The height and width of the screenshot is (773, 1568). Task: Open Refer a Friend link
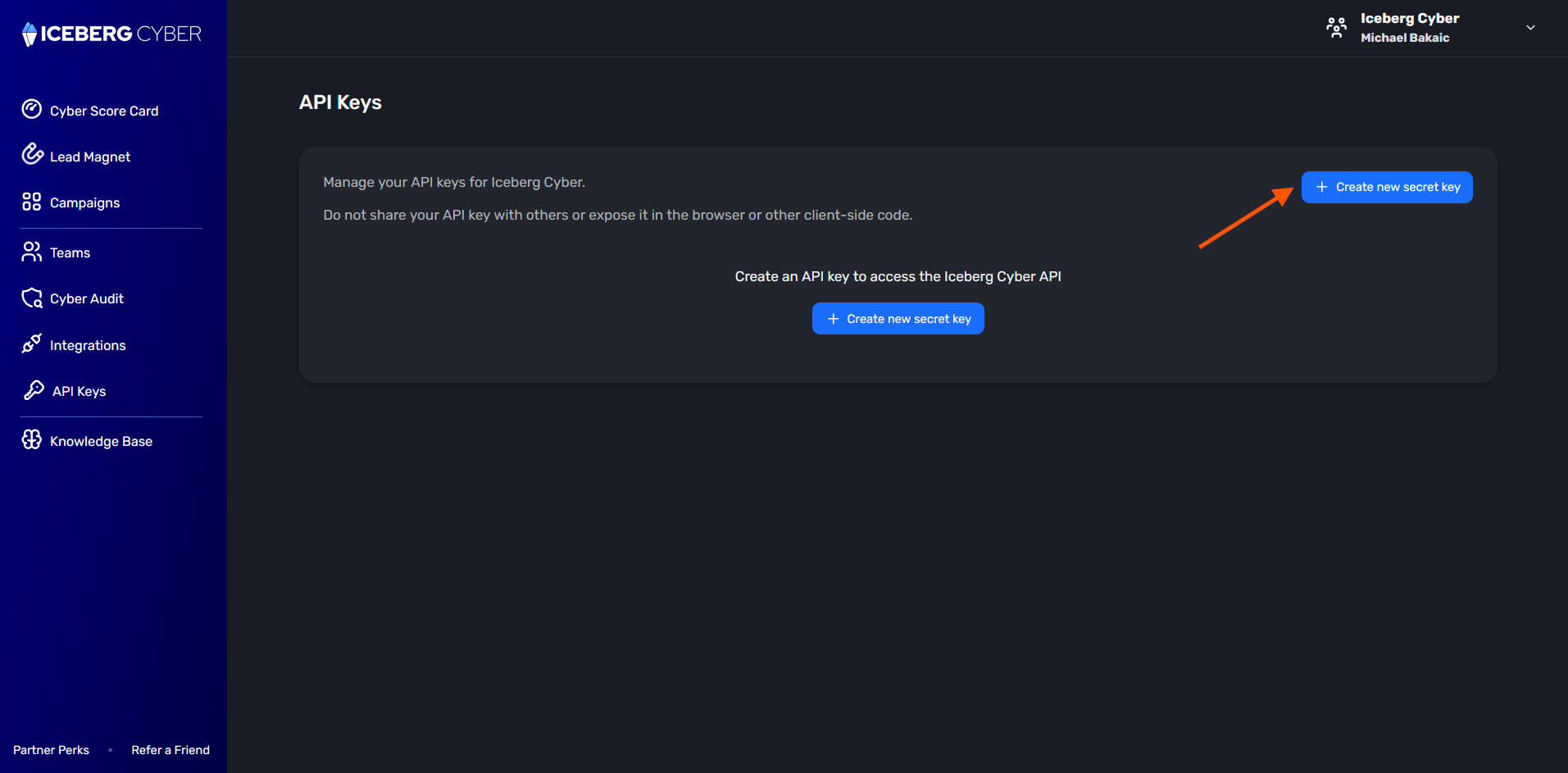[170, 750]
